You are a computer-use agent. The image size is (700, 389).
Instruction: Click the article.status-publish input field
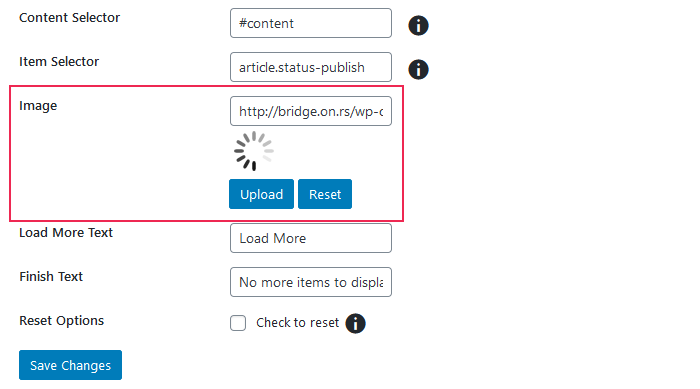311,67
